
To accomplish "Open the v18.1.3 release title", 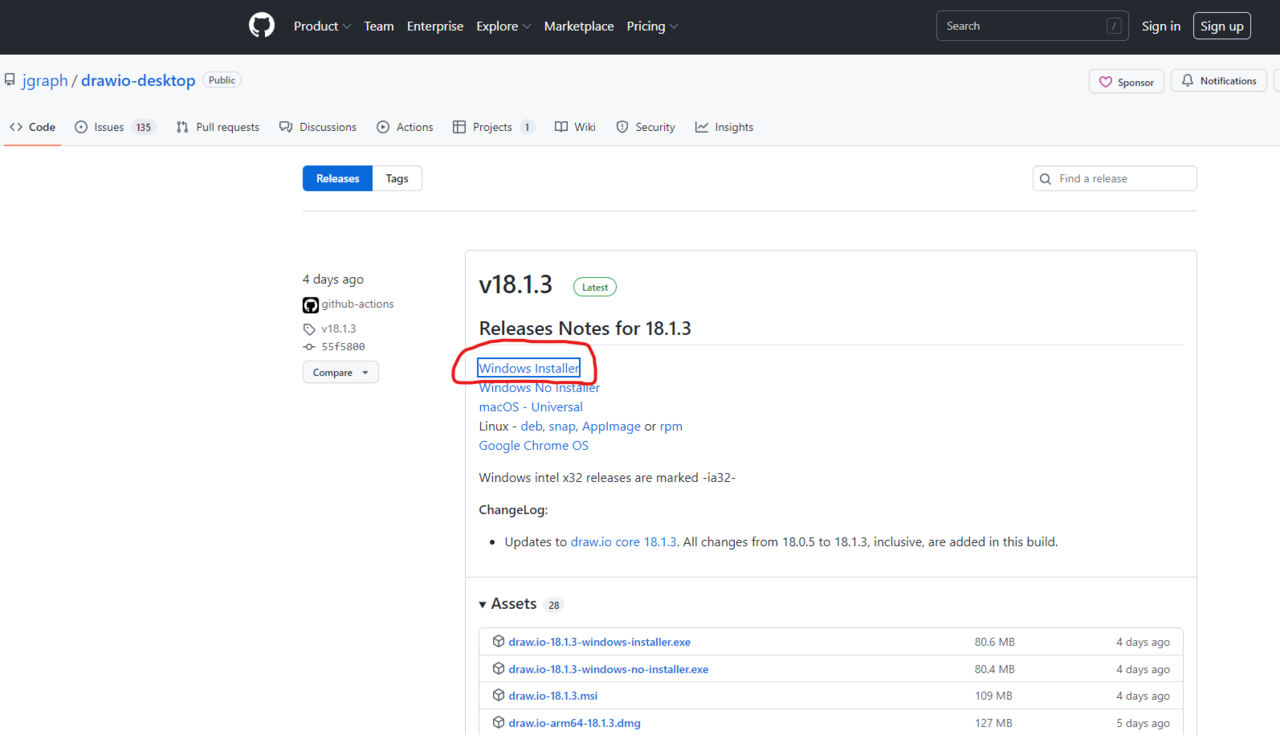I will point(516,284).
